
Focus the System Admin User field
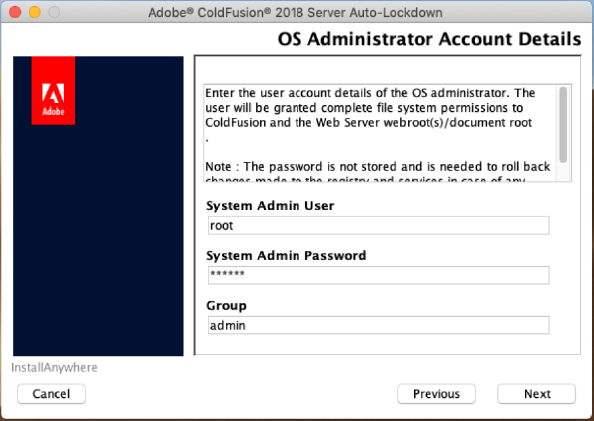point(378,225)
